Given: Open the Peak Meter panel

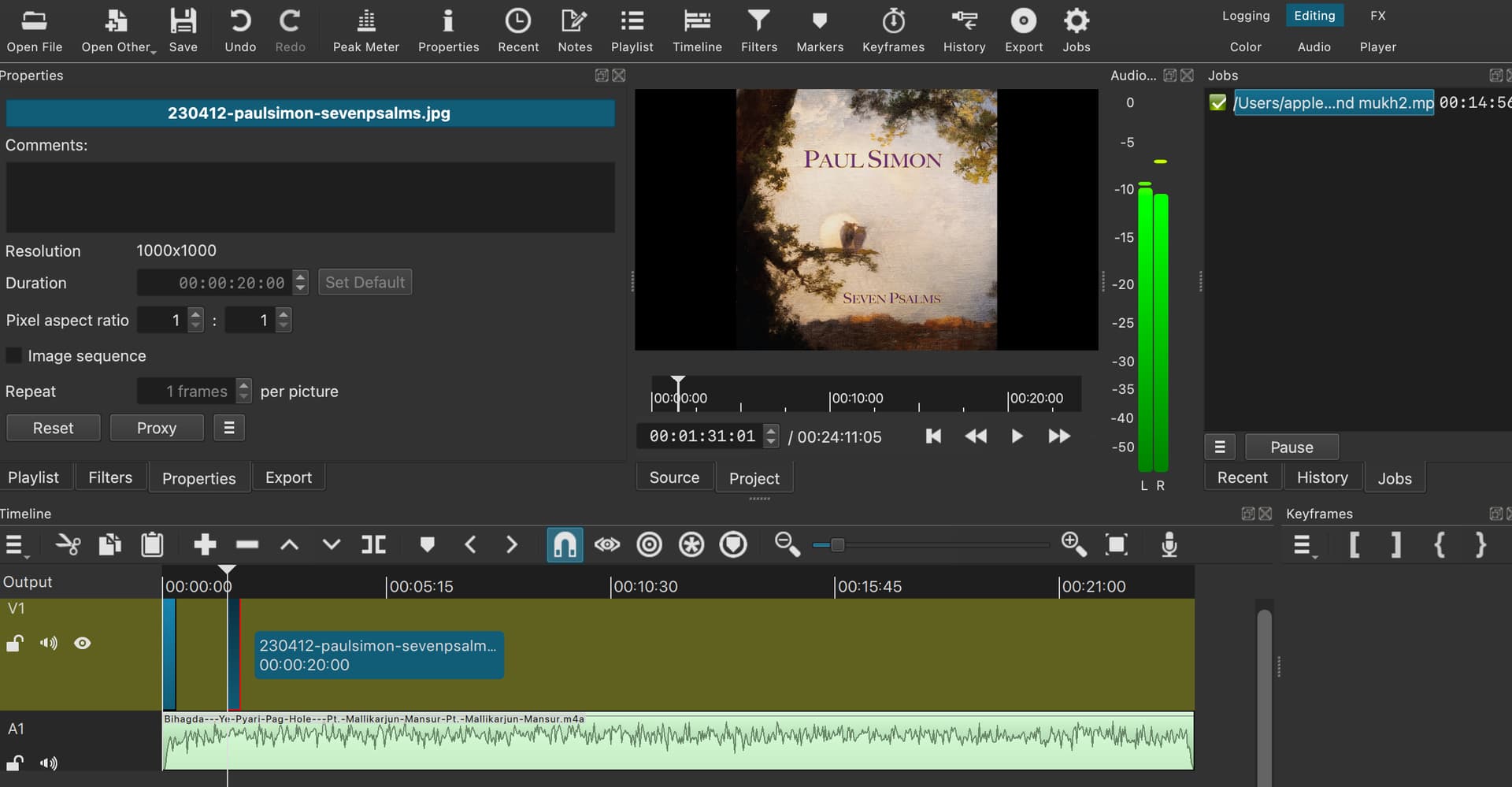Looking at the screenshot, I should 365,30.
